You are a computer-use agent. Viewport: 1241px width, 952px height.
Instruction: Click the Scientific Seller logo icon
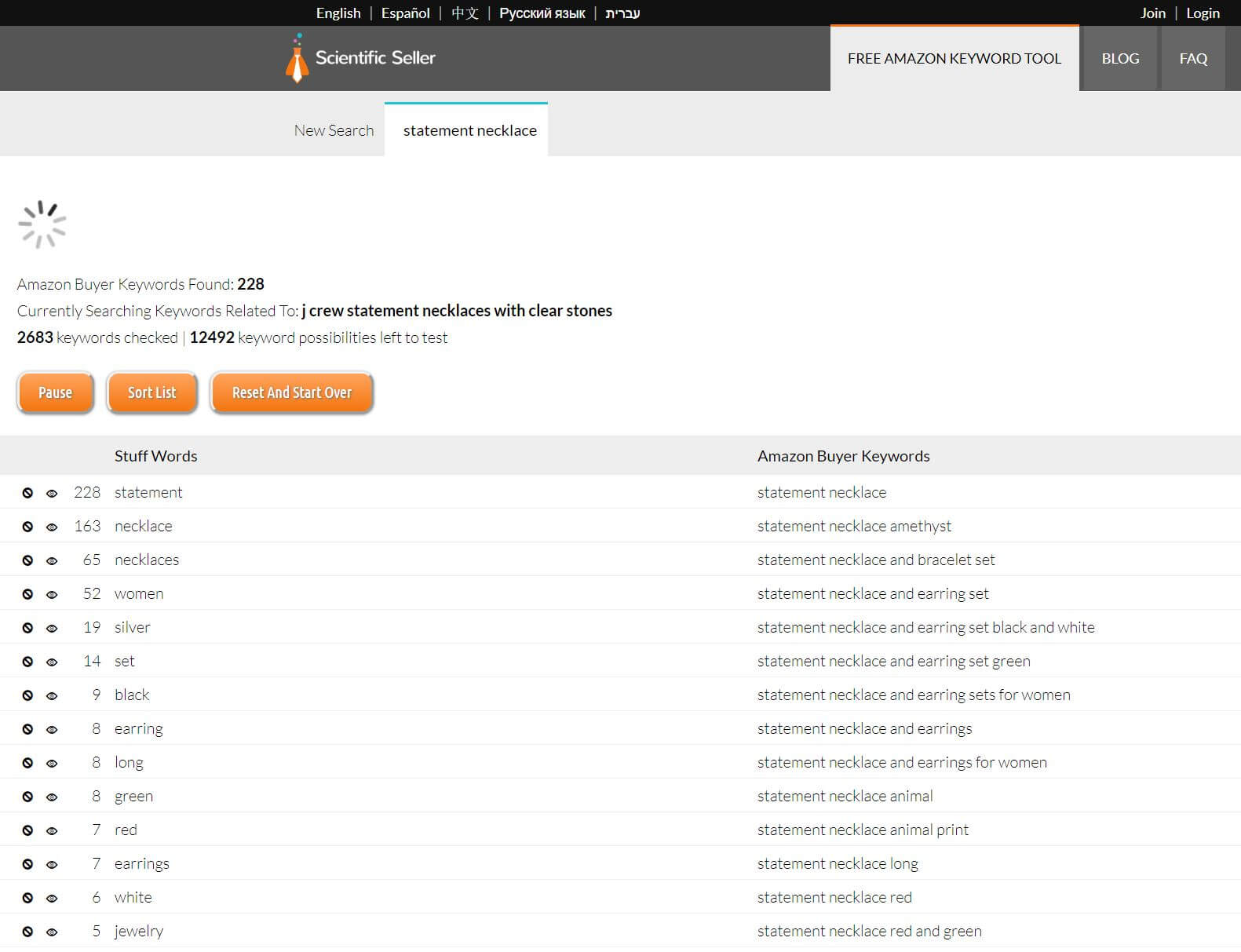coord(297,59)
